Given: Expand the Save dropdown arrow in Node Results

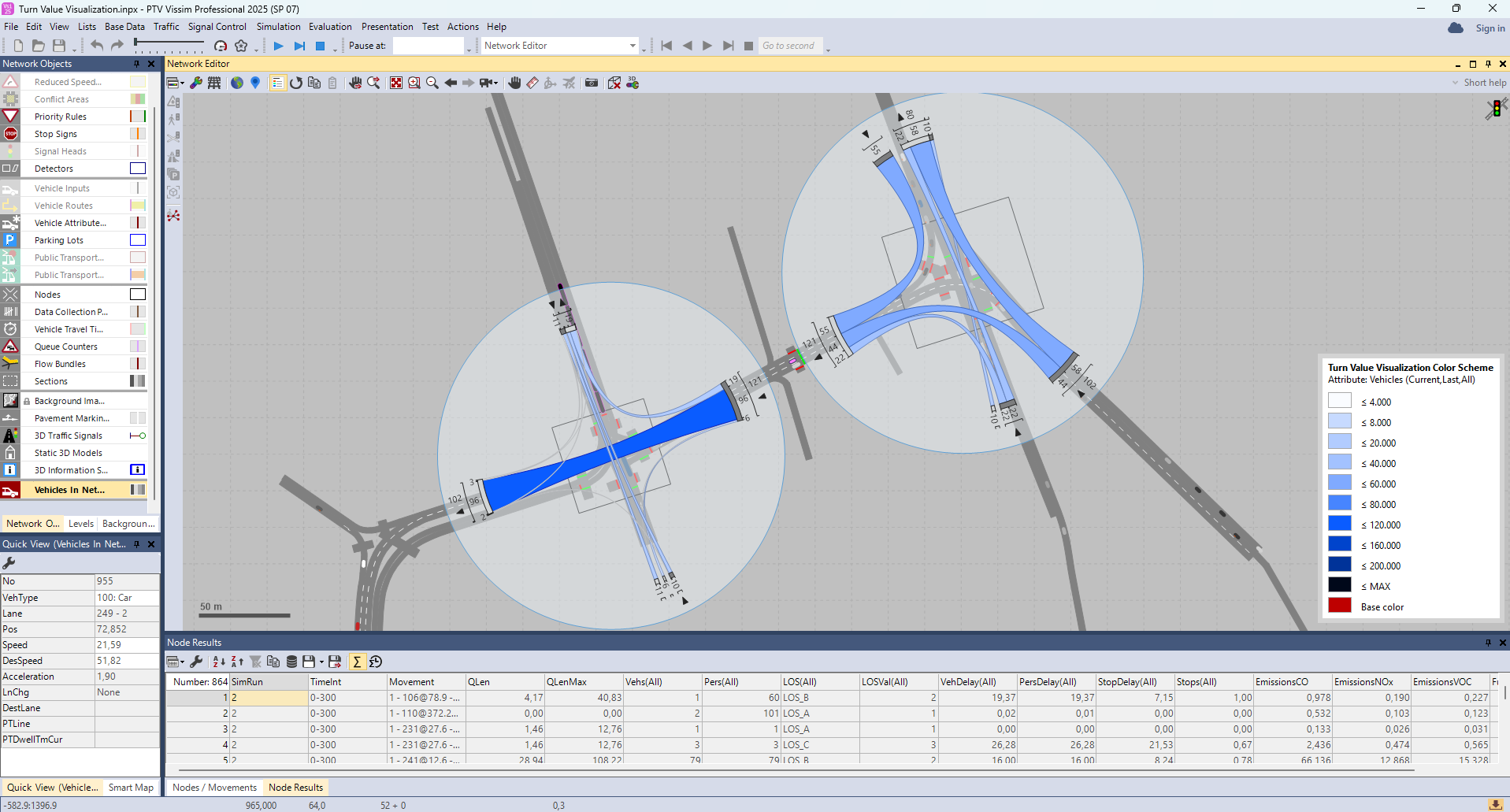Looking at the screenshot, I should point(321,662).
